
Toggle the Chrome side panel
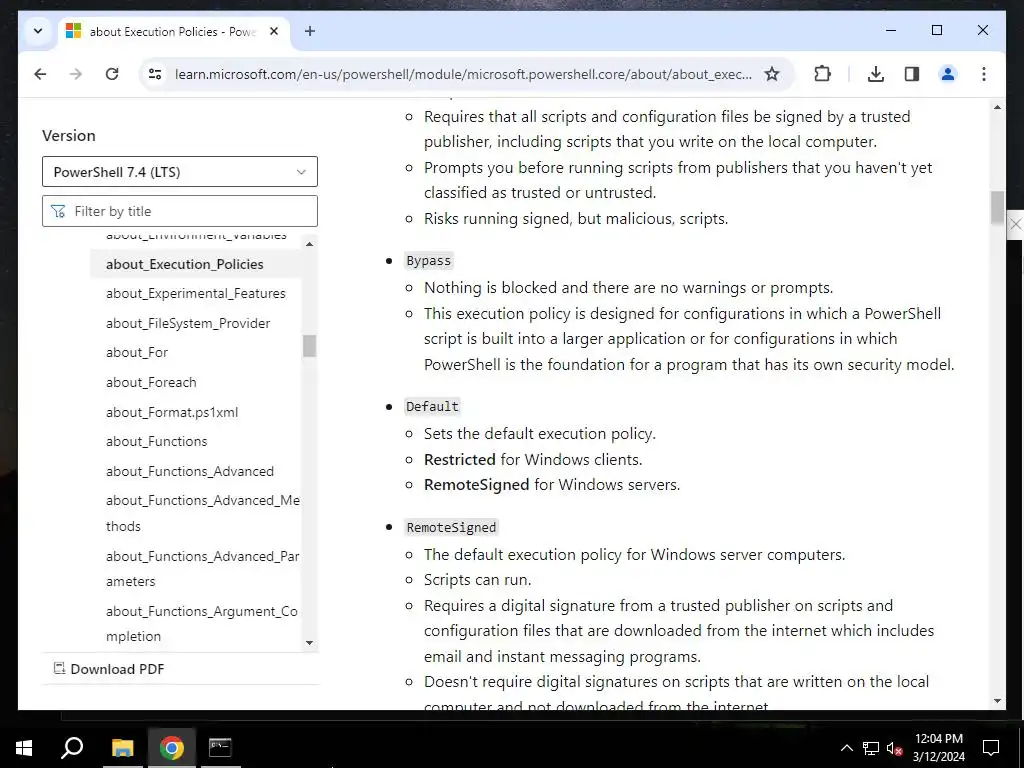coord(912,74)
